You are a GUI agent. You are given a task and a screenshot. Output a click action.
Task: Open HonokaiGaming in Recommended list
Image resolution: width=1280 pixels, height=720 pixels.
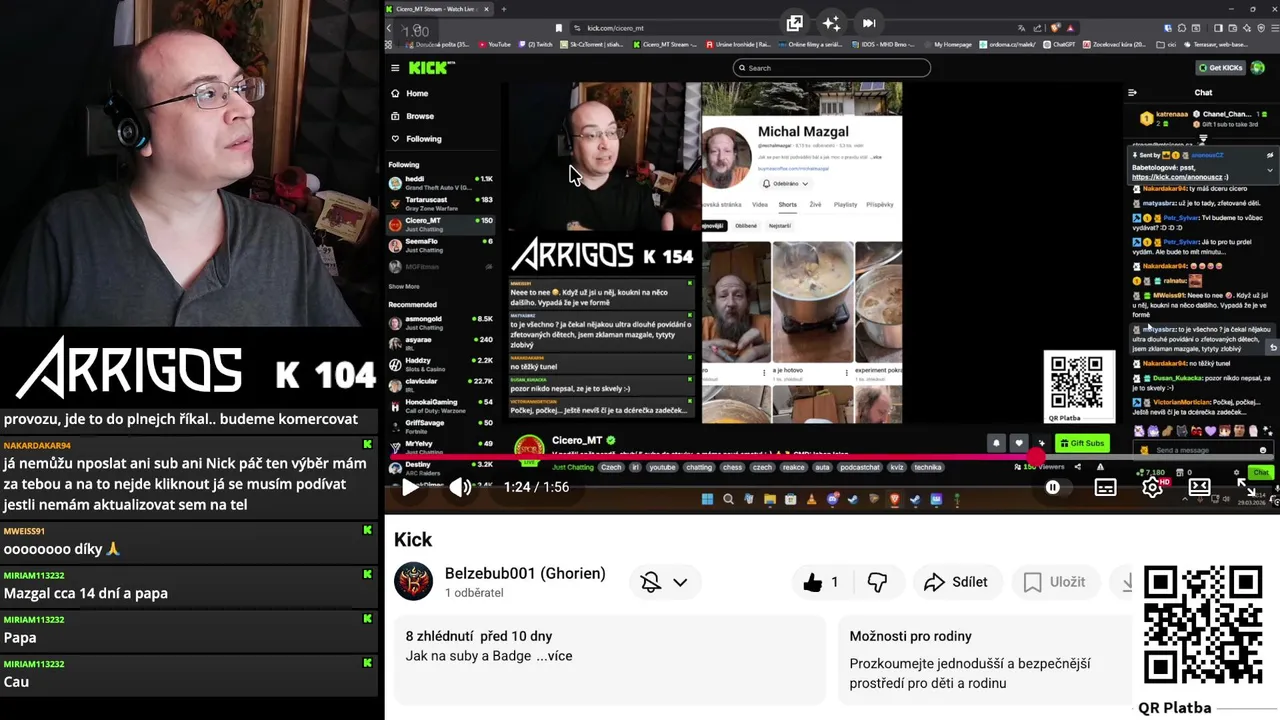pos(441,405)
